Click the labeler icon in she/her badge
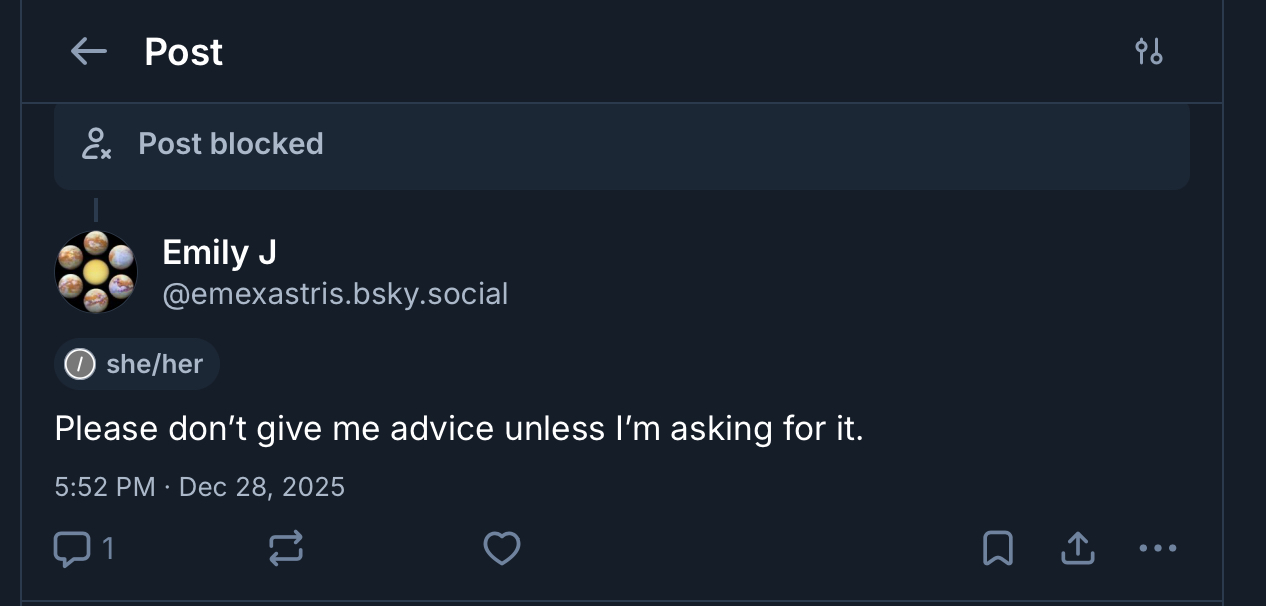 click(79, 364)
